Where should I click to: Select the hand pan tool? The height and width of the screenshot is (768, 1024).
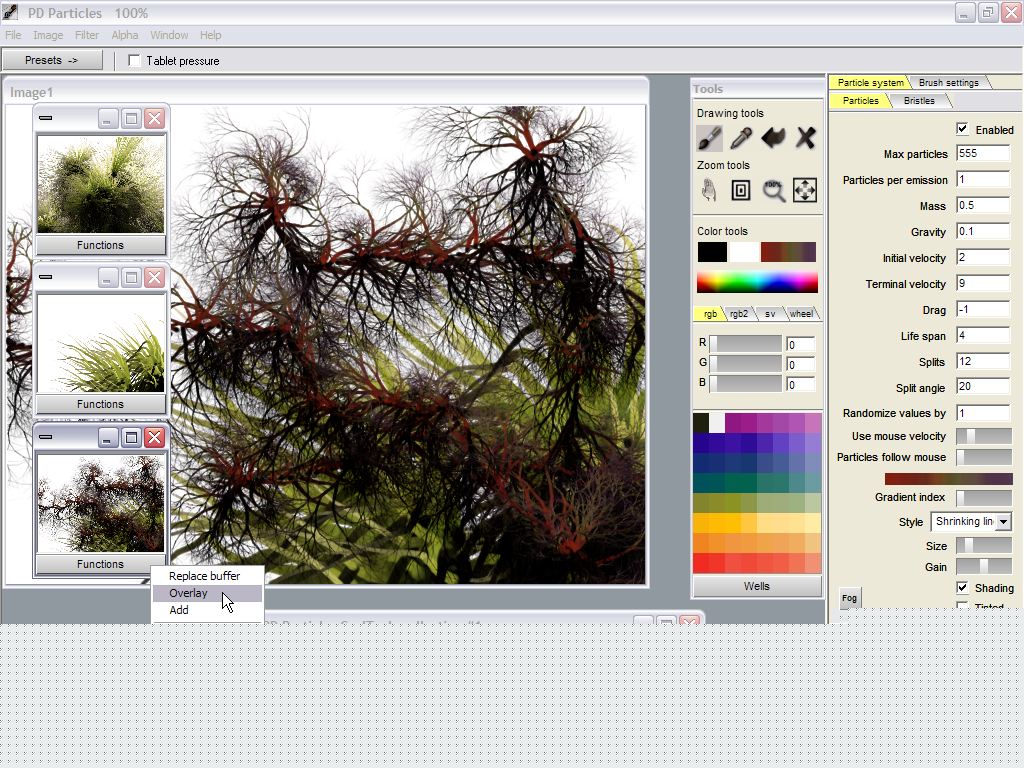click(709, 190)
